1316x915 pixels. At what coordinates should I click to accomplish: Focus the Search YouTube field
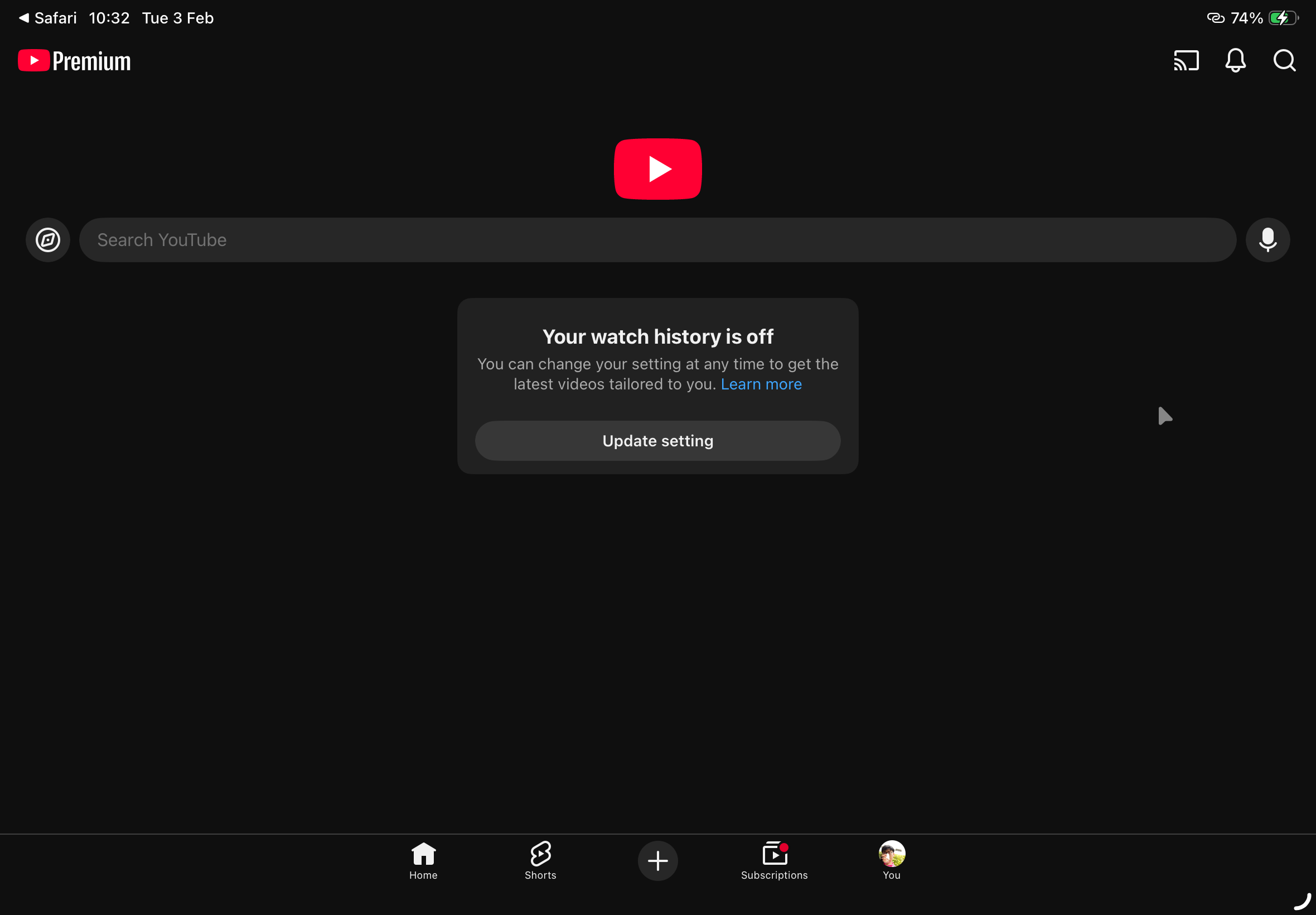click(x=657, y=240)
